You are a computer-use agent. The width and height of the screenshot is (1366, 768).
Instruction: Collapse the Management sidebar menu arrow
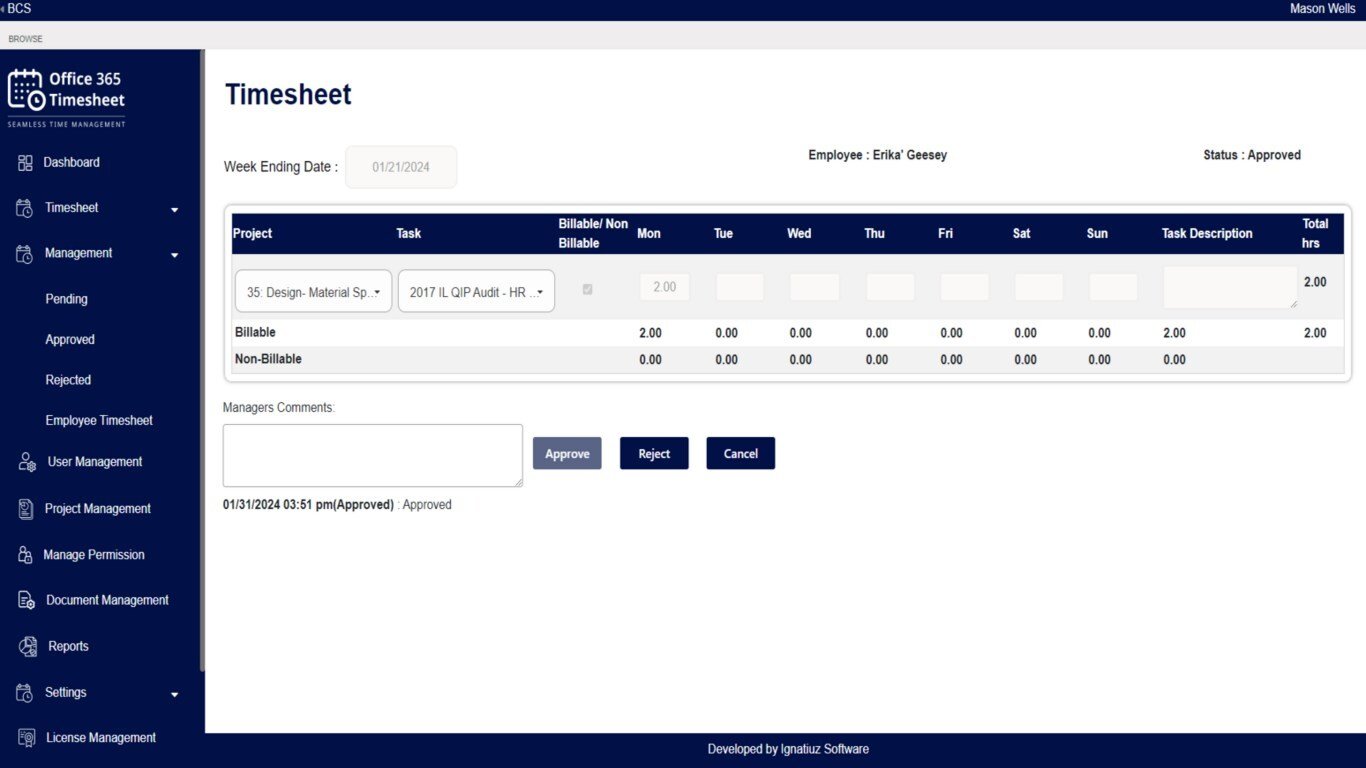point(175,255)
